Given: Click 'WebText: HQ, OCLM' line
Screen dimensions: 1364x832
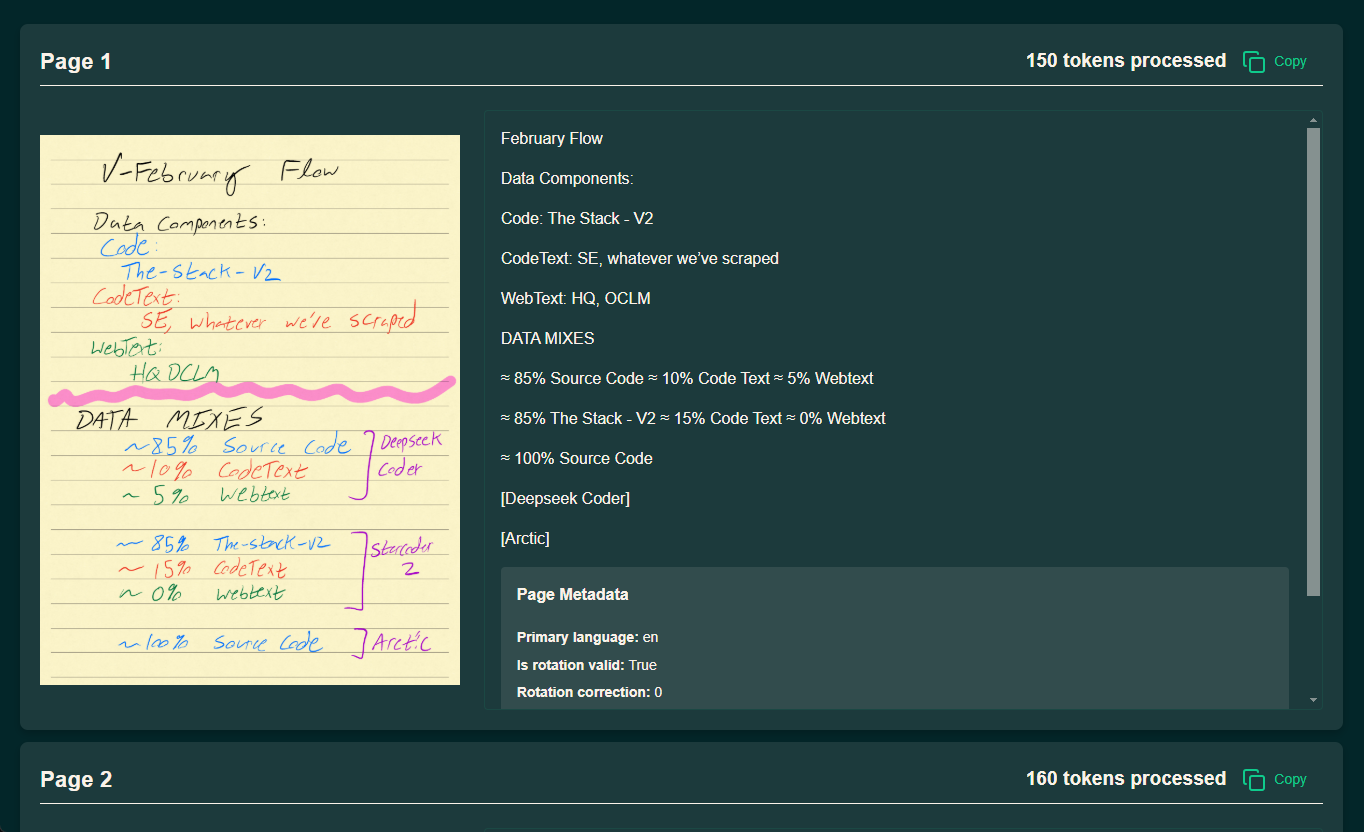Looking at the screenshot, I should pyautogui.click(x=576, y=298).
